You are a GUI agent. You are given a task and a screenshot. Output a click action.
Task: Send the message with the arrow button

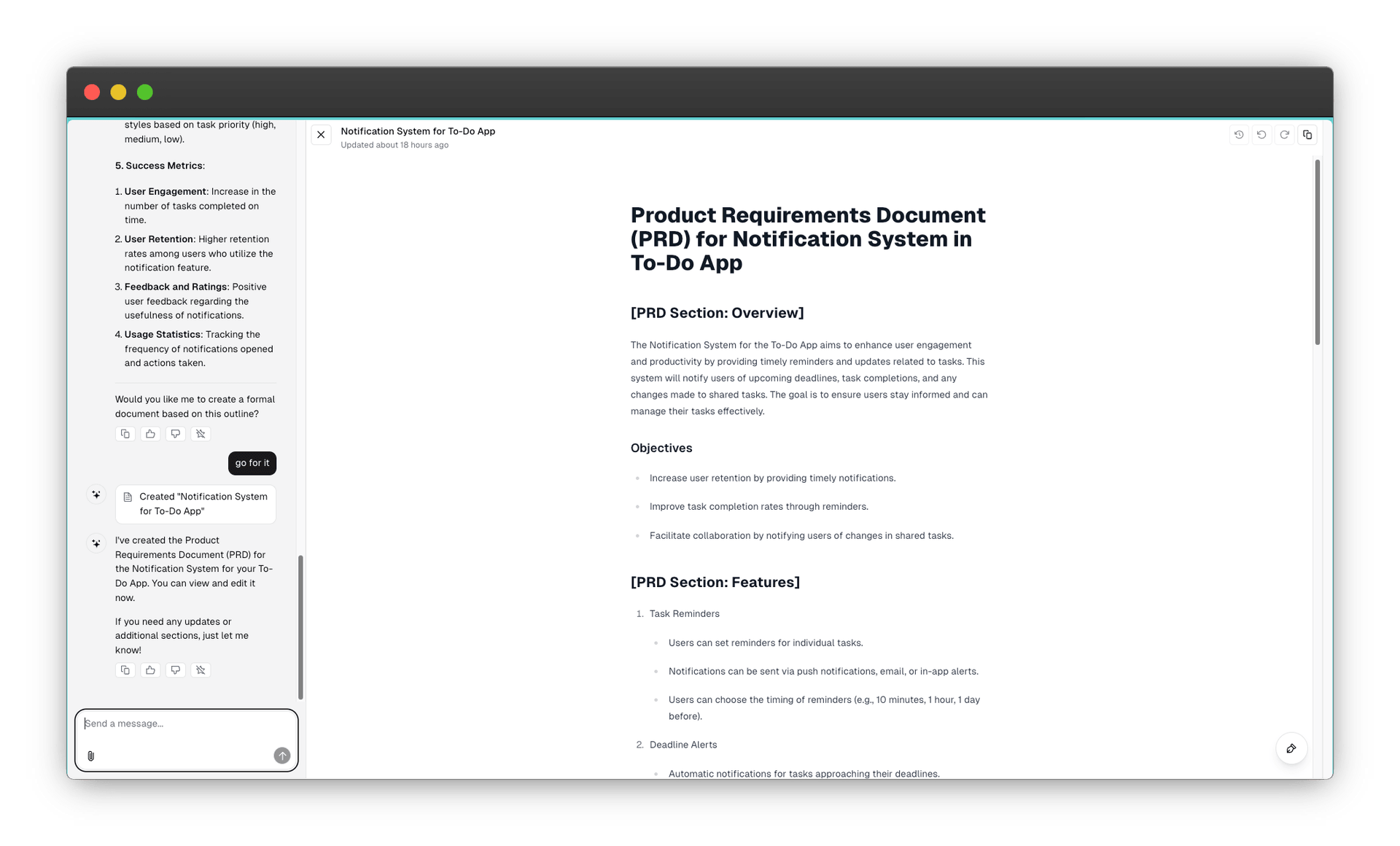point(282,756)
